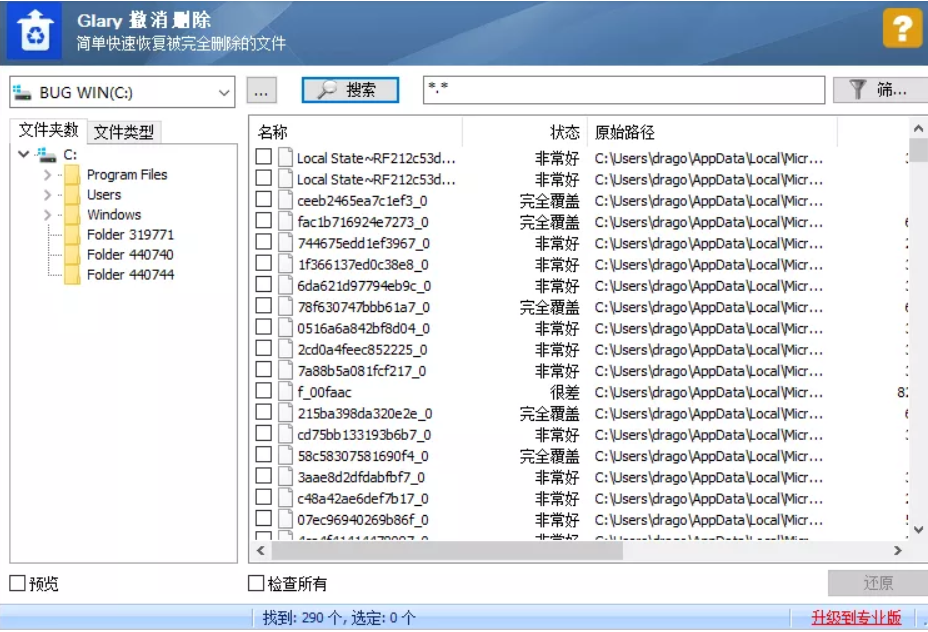Check the box for ceeb2465ea7c1ef3_0
This screenshot has height=632, width=928.
pyautogui.click(x=263, y=199)
